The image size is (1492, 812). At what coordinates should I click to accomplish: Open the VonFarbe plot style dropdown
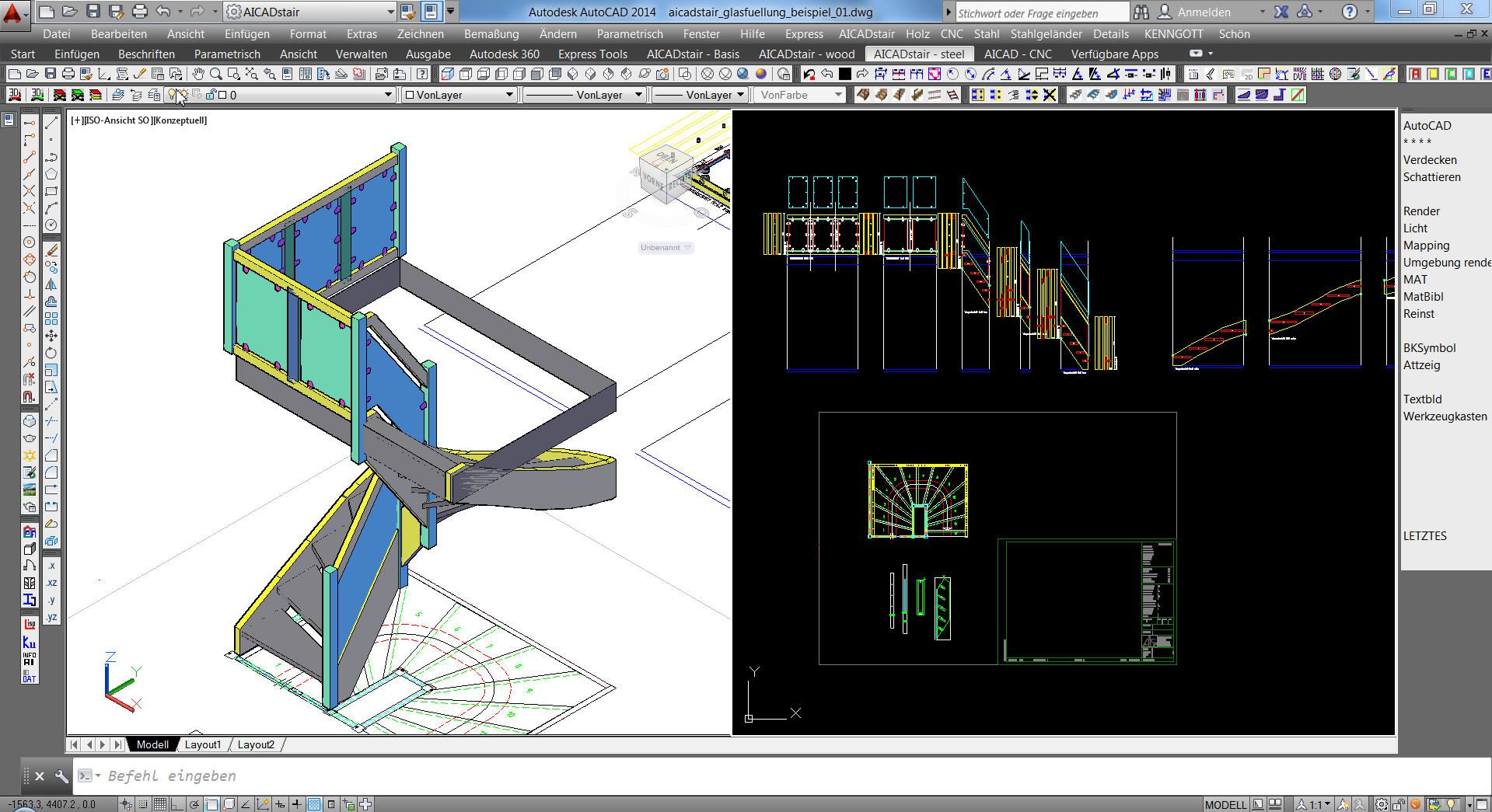(x=837, y=95)
